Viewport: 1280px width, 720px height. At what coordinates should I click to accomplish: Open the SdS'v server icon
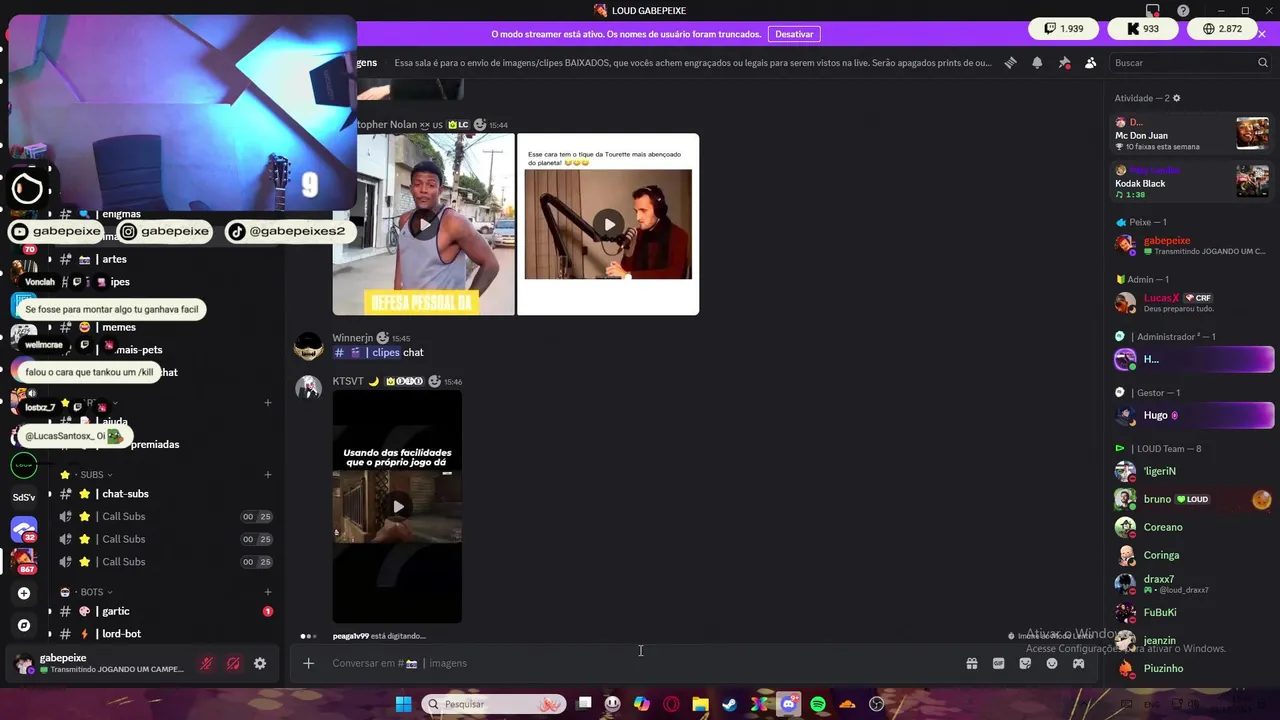click(x=24, y=497)
